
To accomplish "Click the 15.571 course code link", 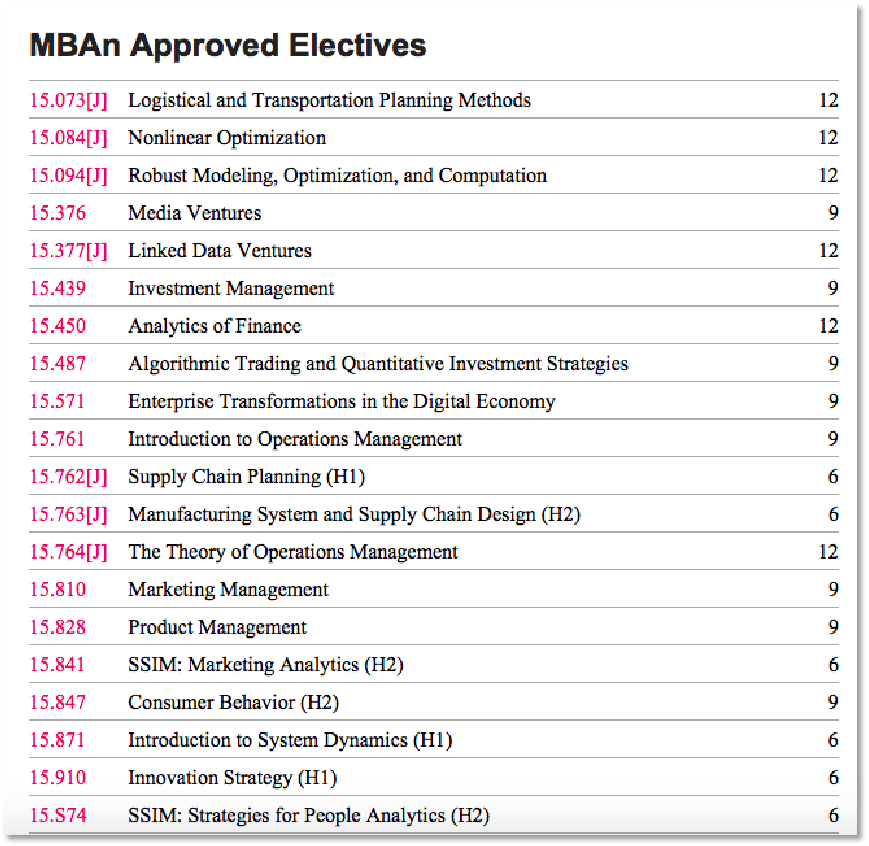I will (x=57, y=401).
